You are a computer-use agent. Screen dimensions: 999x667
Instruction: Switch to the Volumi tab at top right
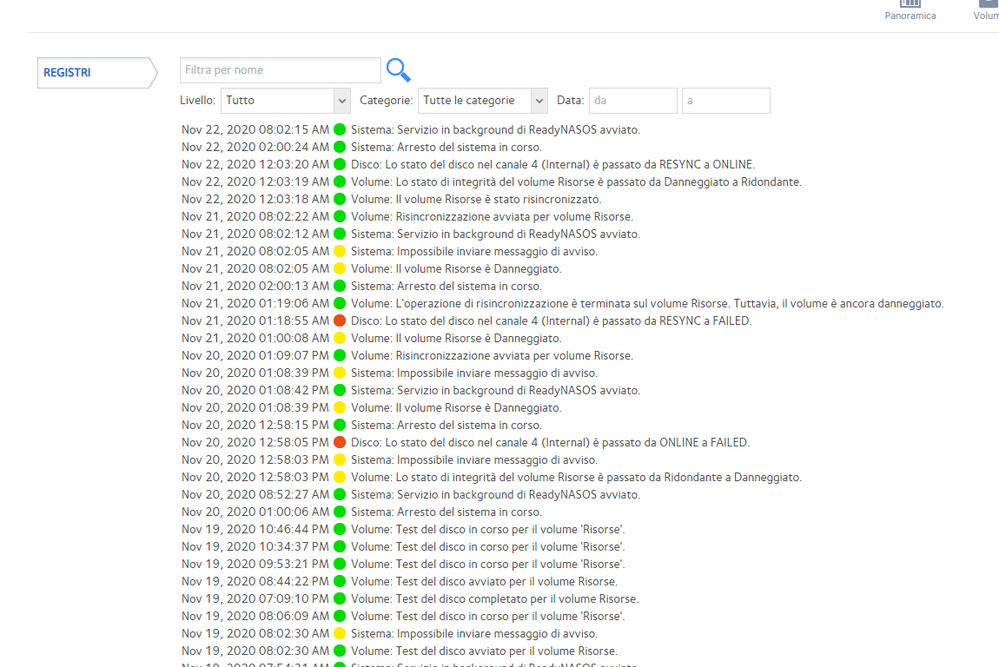(986, 10)
